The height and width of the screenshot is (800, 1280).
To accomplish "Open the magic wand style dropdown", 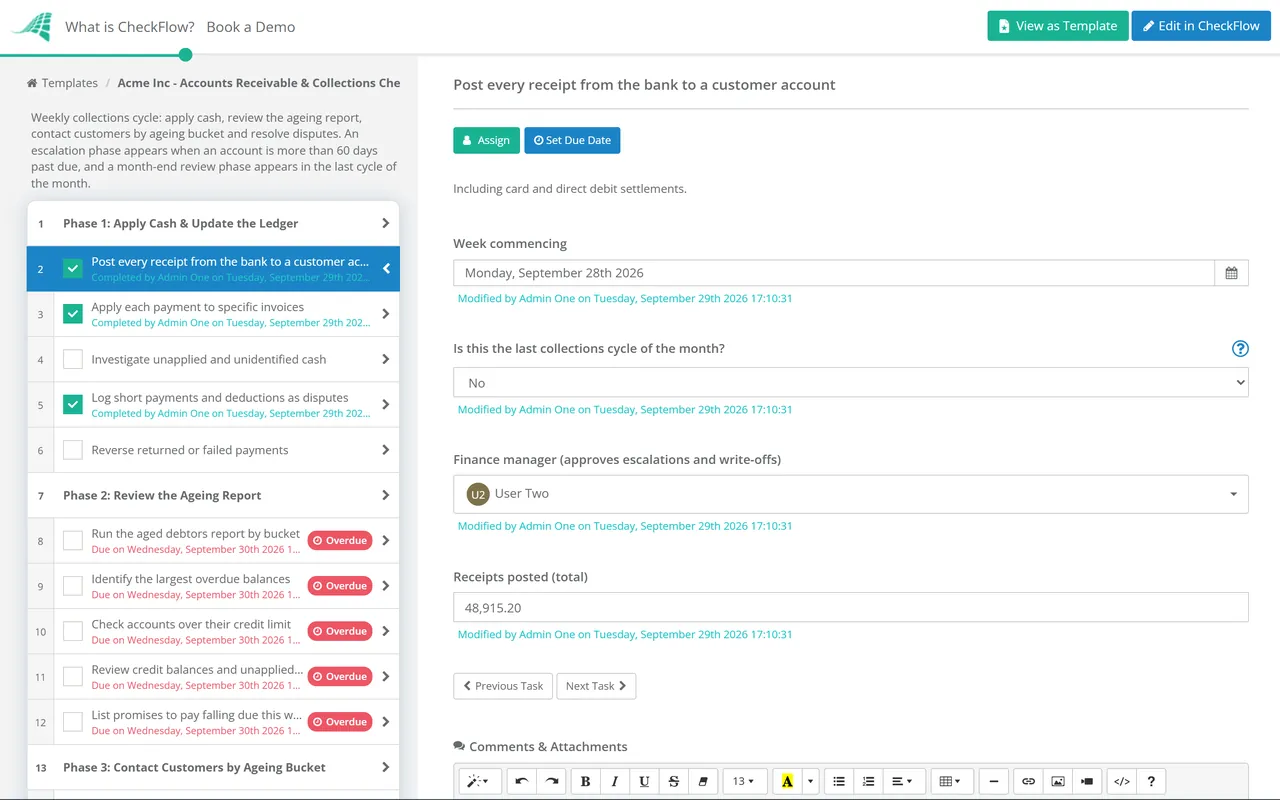I will coord(480,782).
